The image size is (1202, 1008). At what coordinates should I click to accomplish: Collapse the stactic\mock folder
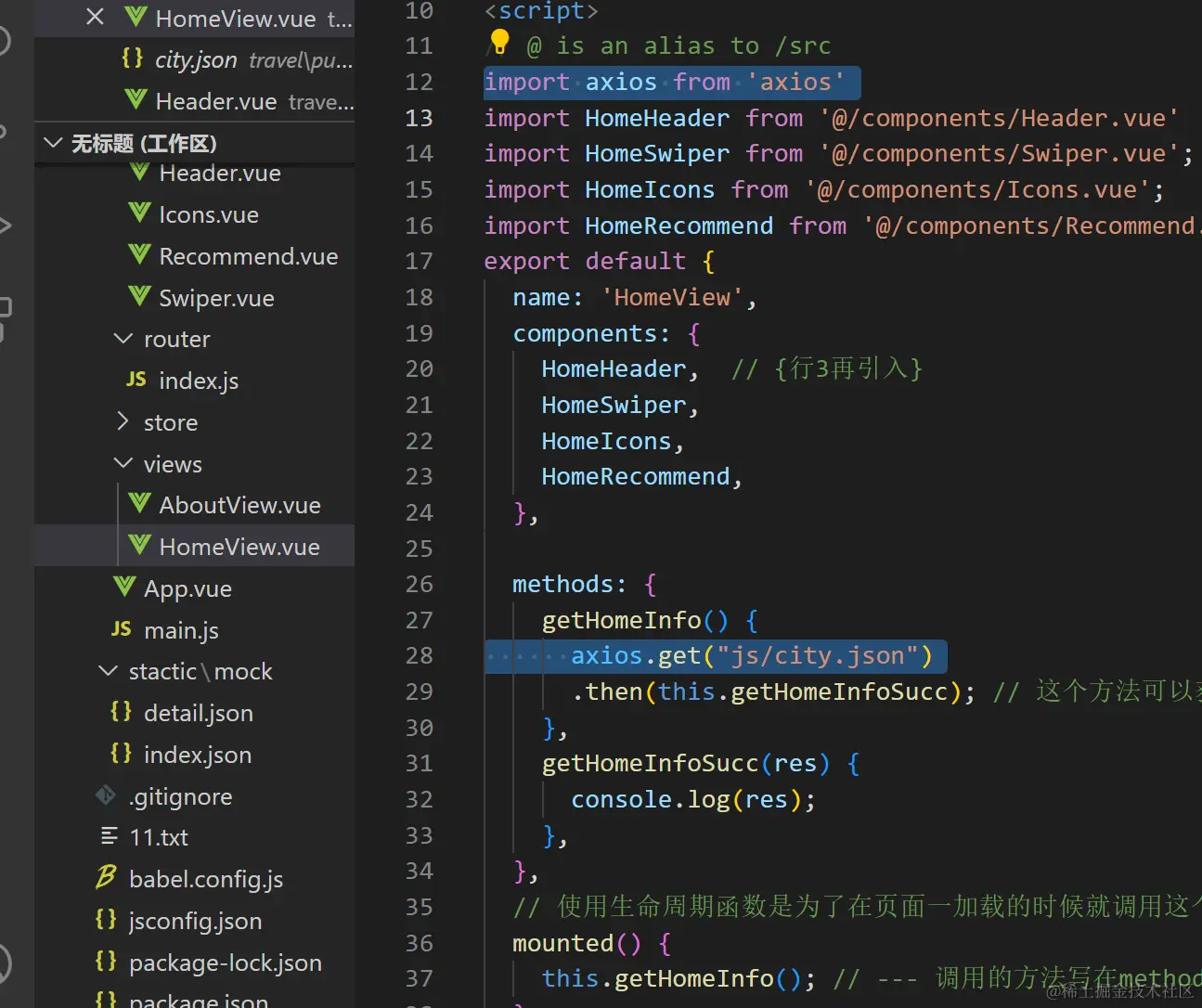pyautogui.click(x=108, y=670)
